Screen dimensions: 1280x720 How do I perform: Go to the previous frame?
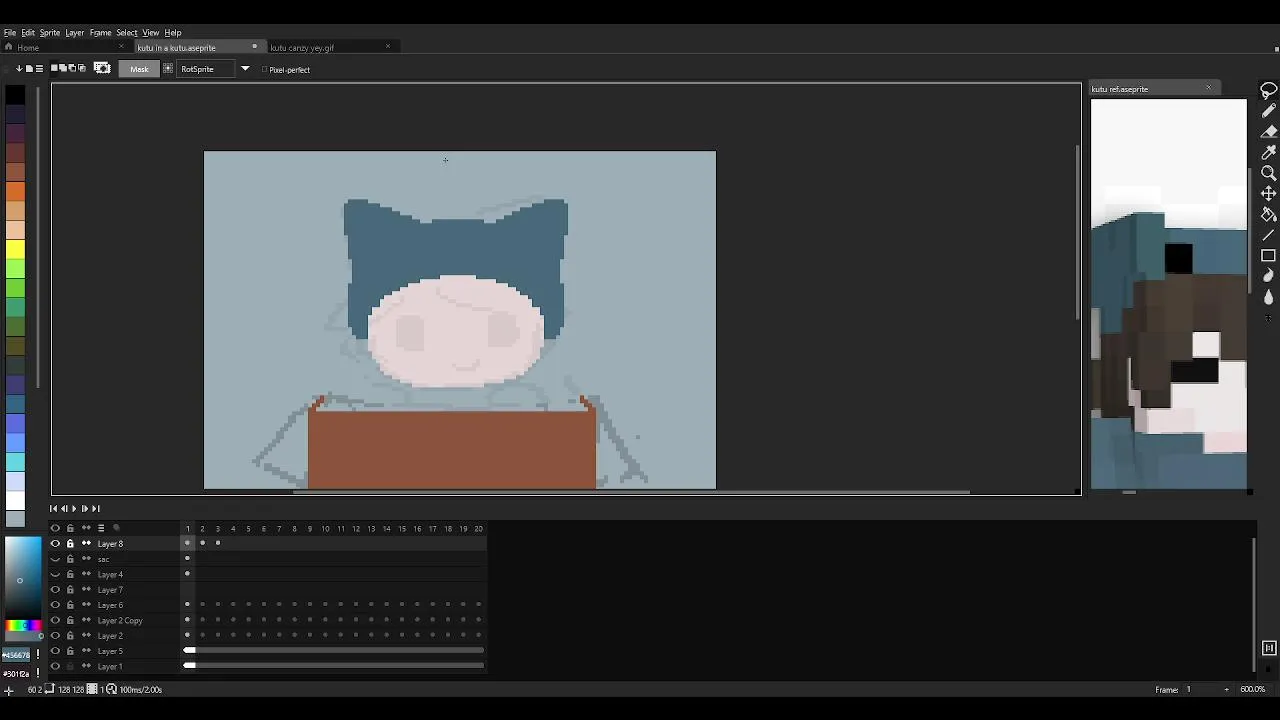coord(64,509)
